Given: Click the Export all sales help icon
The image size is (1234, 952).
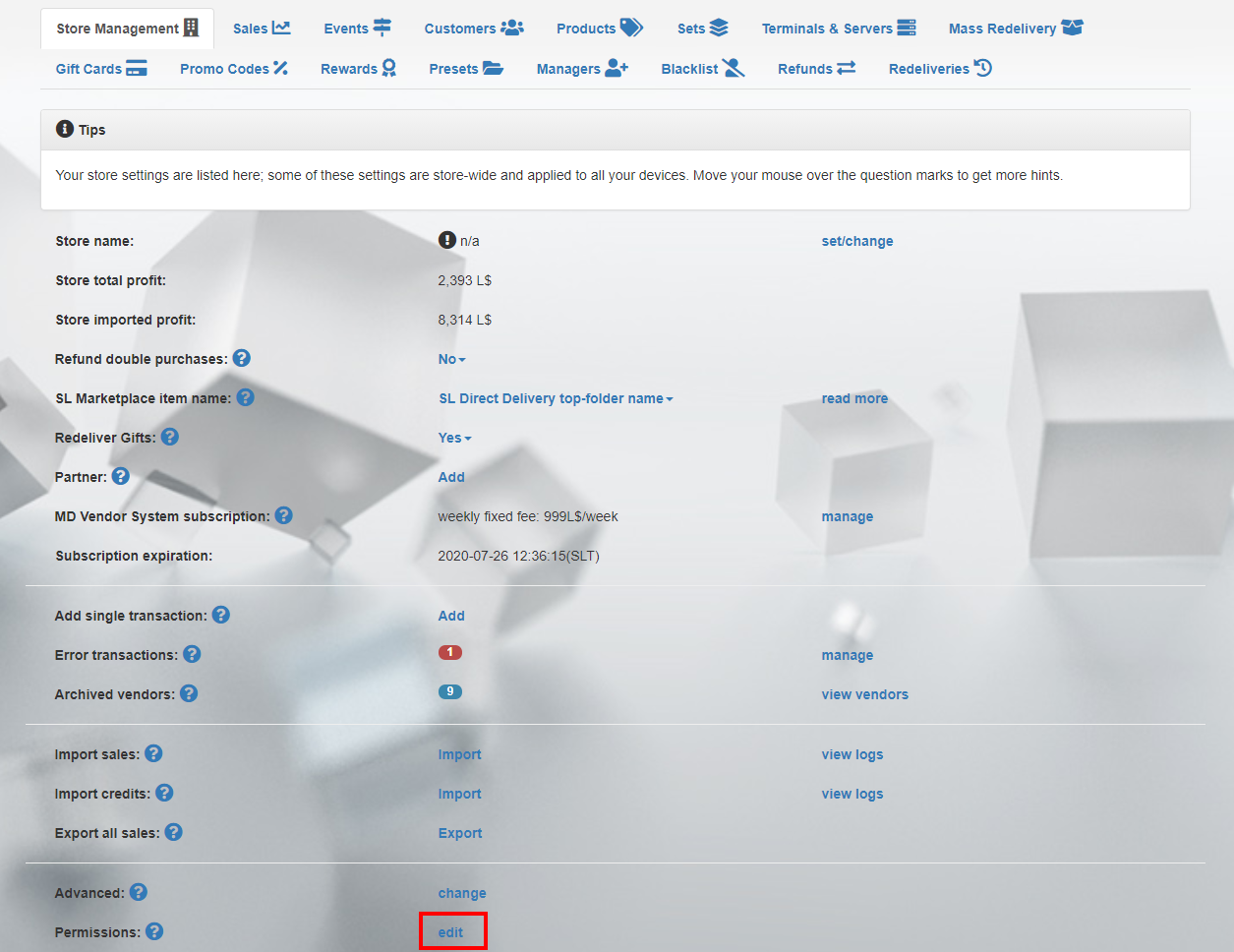Looking at the screenshot, I should (174, 832).
